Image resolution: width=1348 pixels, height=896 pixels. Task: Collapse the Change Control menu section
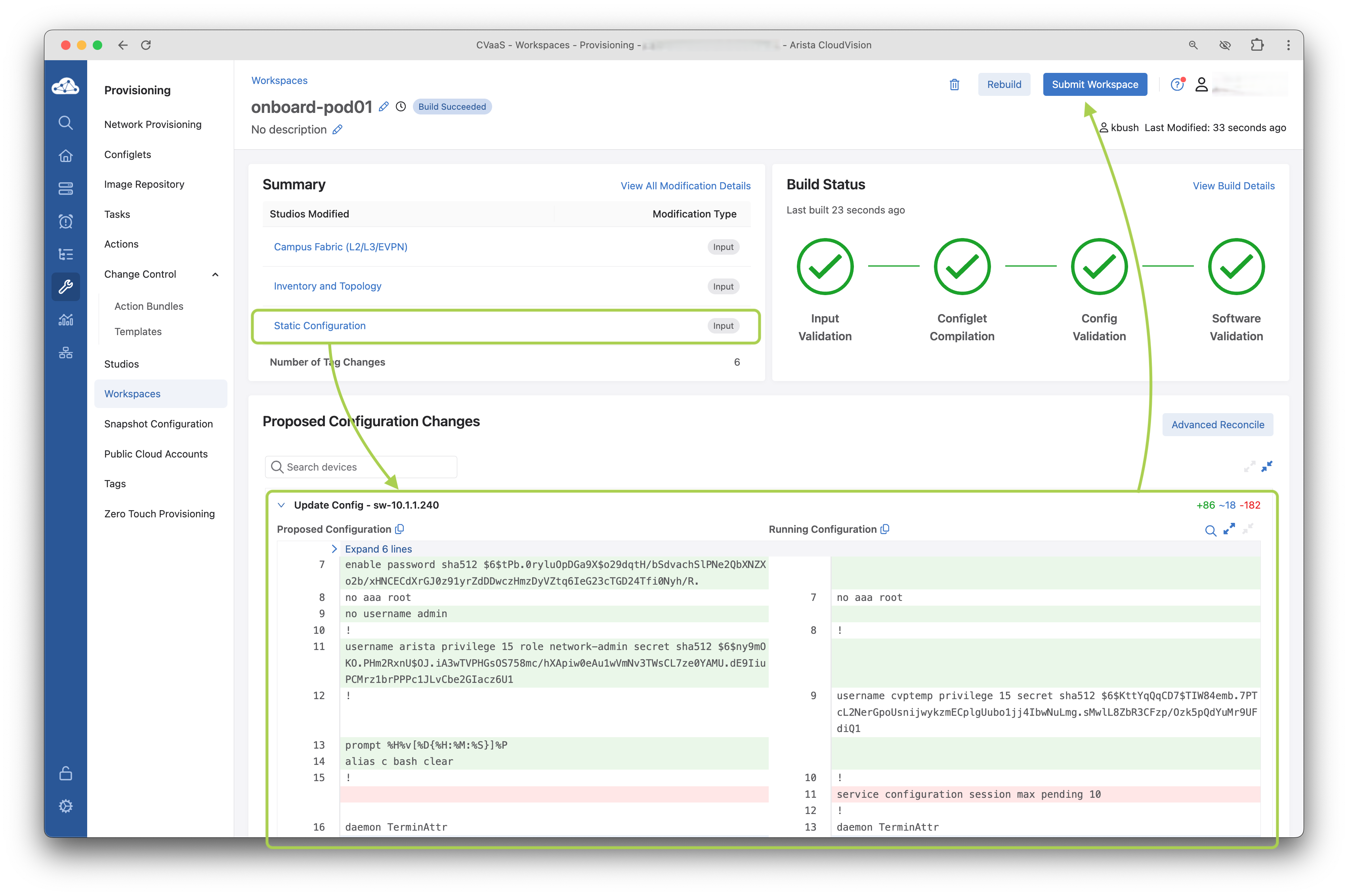pyautogui.click(x=216, y=274)
